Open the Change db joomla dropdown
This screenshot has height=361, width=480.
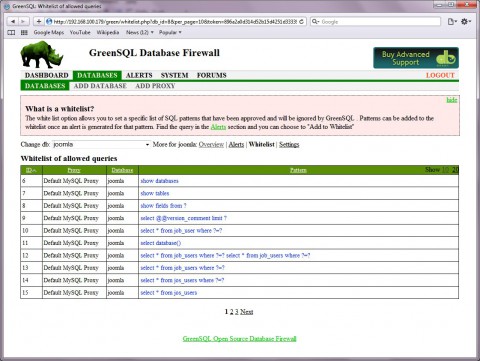[x=101, y=144]
